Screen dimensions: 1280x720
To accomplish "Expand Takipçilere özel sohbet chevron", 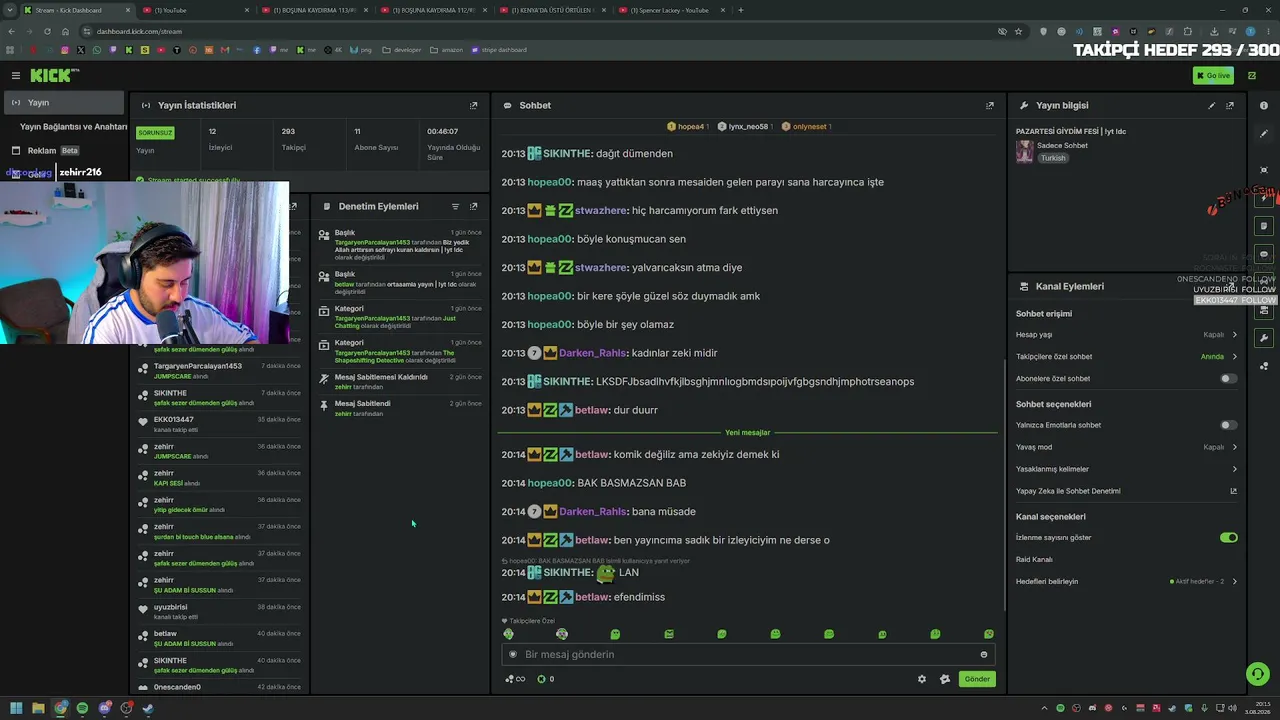I will pos(1234,357).
